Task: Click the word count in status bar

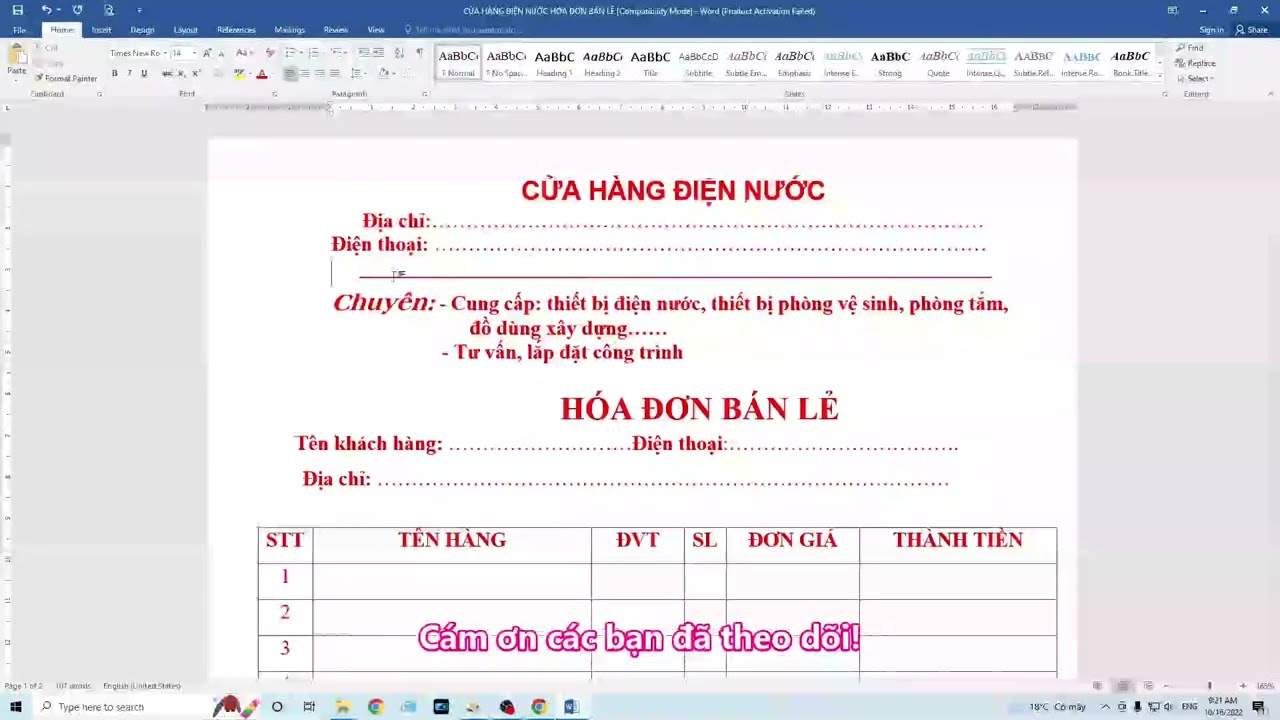Action: click(73, 686)
